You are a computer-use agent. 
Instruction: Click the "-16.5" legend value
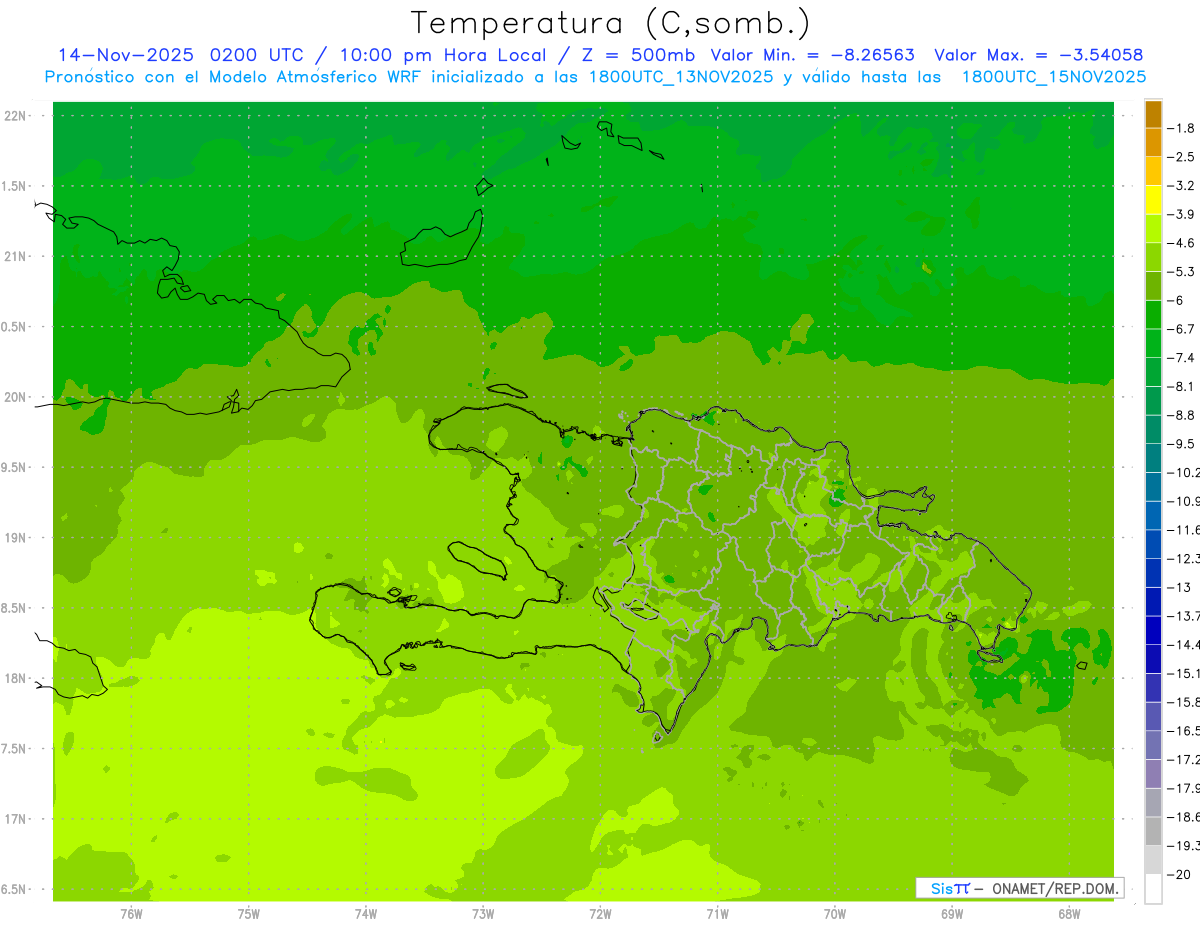(x=1183, y=731)
